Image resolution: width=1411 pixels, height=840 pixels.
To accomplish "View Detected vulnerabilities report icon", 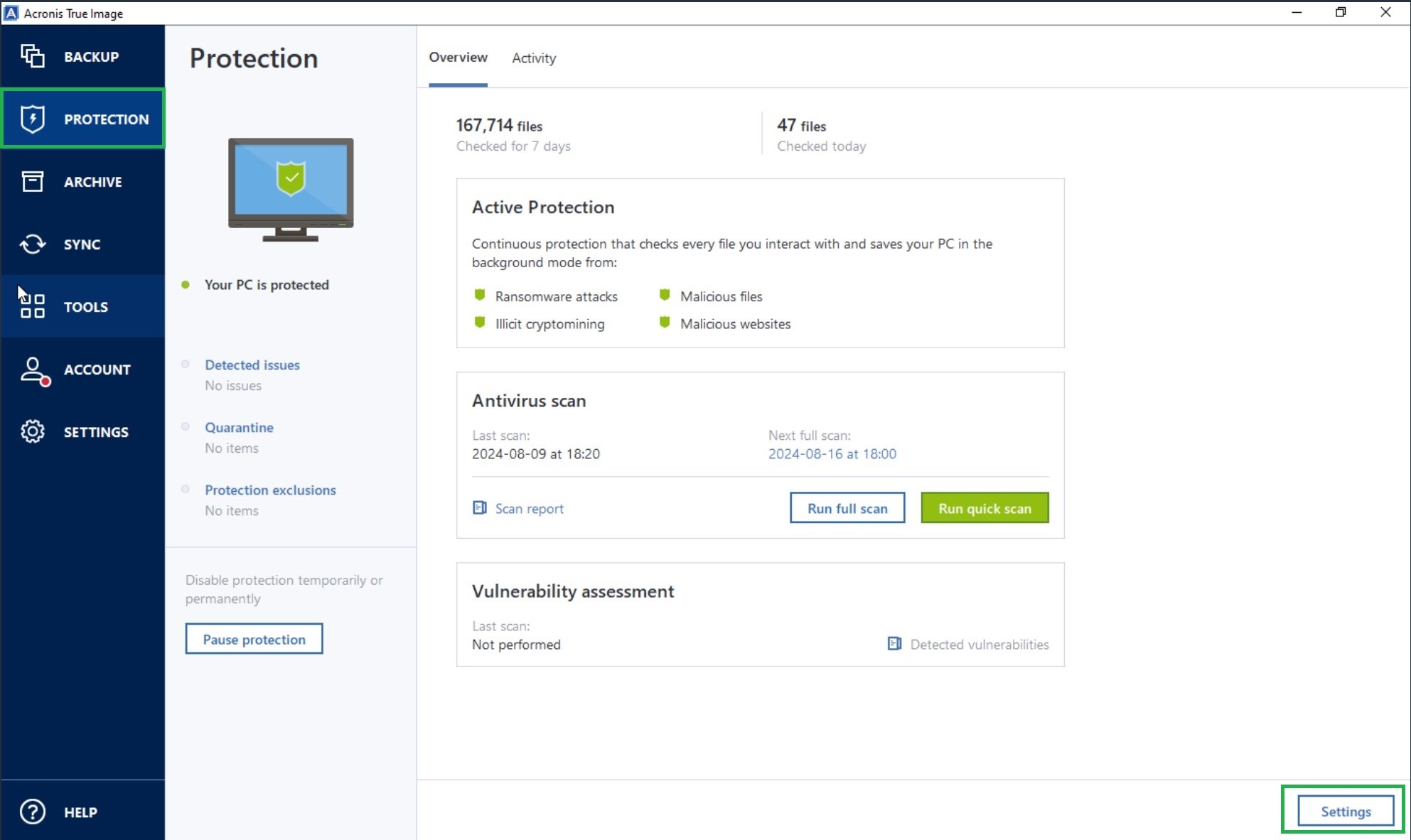I will point(894,644).
